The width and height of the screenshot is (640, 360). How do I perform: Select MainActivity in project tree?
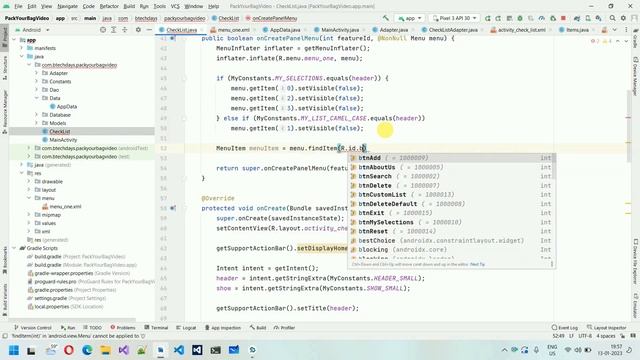60,140
